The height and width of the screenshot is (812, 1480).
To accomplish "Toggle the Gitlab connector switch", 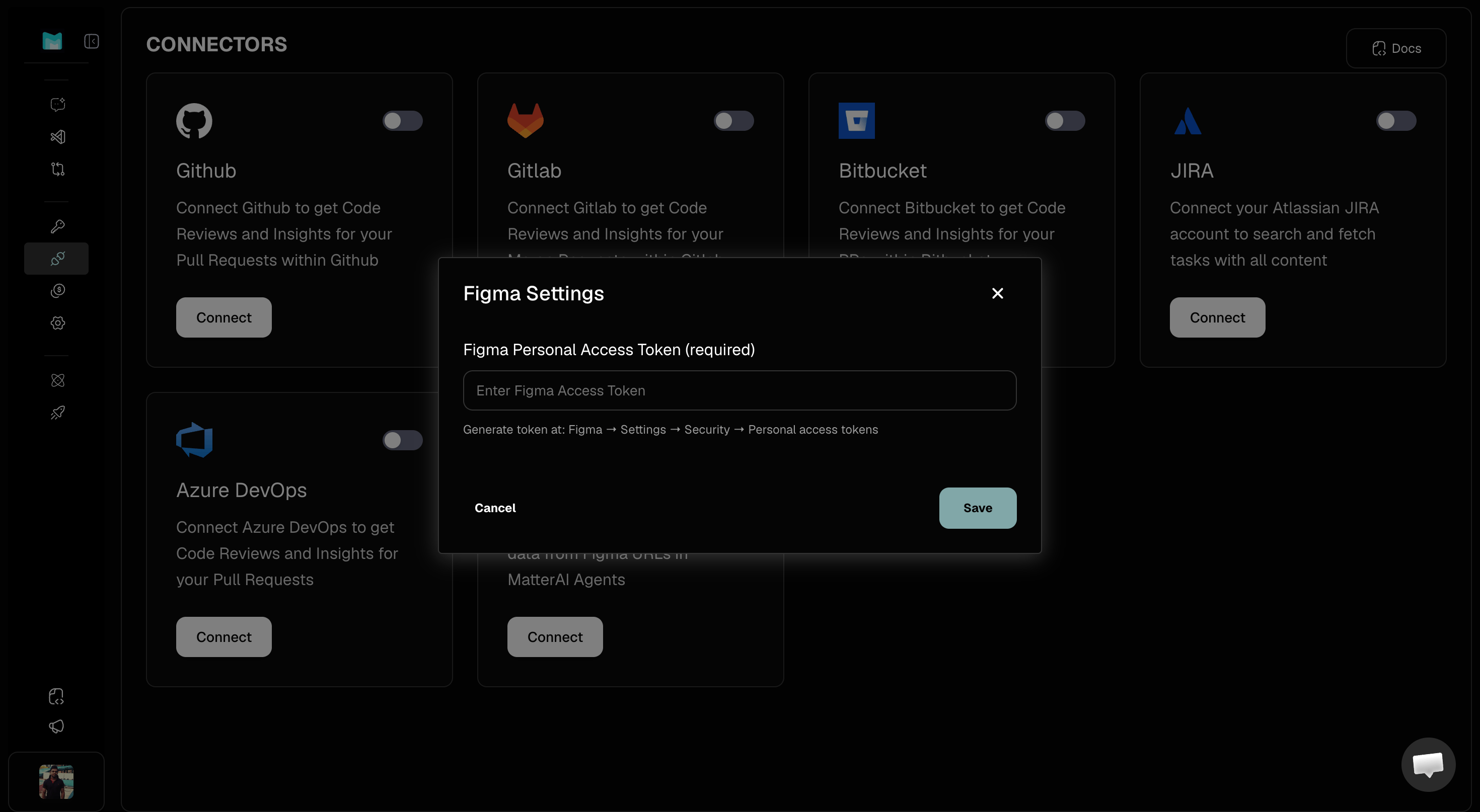I will click(x=733, y=121).
